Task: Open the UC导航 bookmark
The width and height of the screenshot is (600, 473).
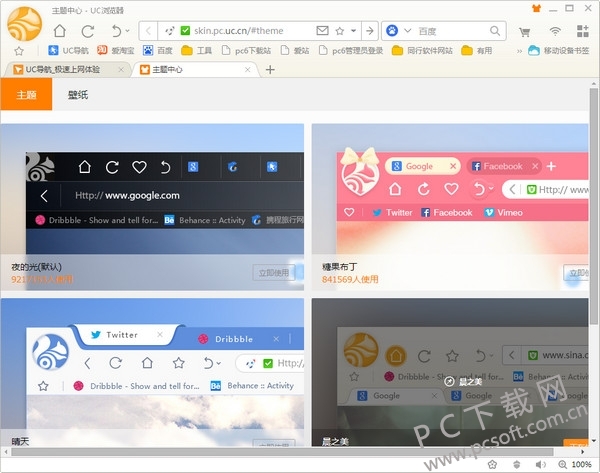Action: pyautogui.click(x=68, y=50)
